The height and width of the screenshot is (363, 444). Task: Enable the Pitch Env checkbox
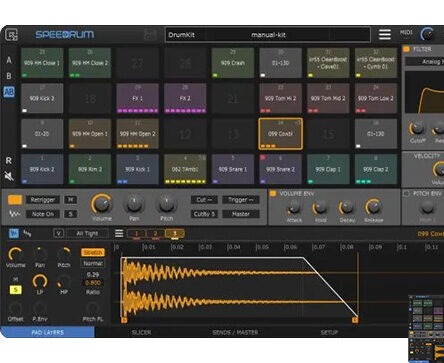(407, 193)
